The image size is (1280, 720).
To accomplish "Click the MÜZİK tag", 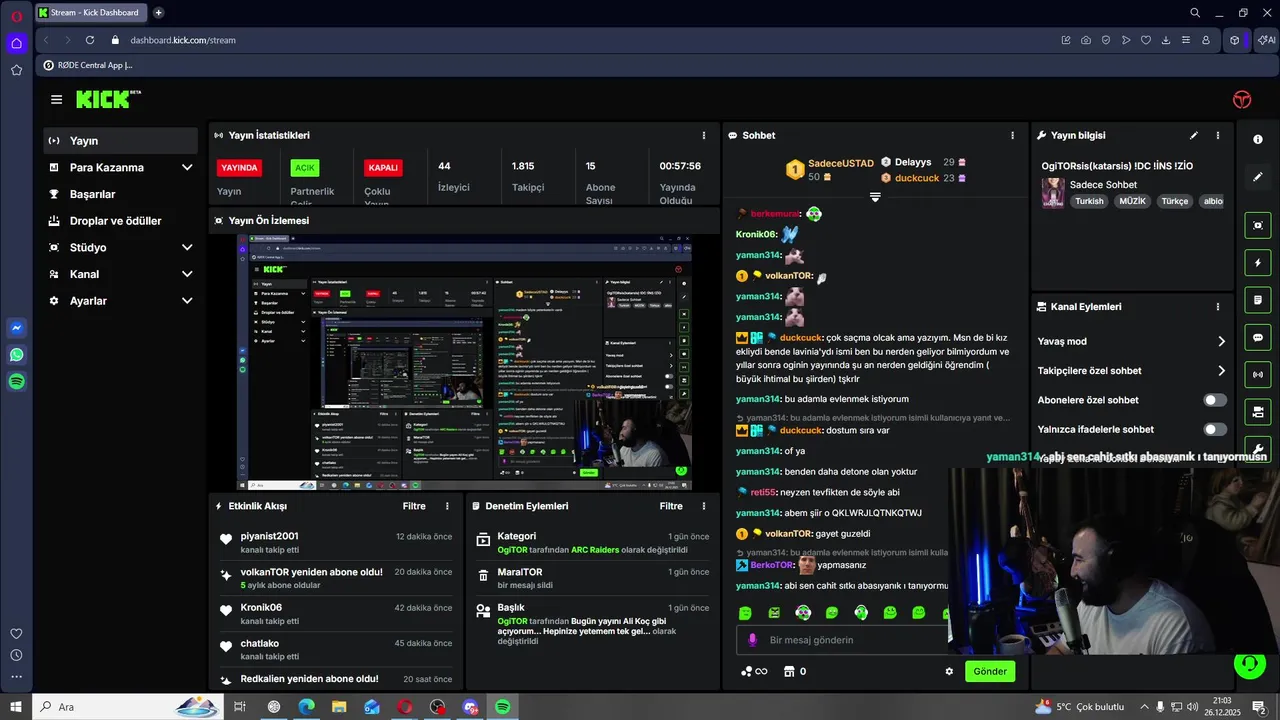I will click(x=1133, y=201).
